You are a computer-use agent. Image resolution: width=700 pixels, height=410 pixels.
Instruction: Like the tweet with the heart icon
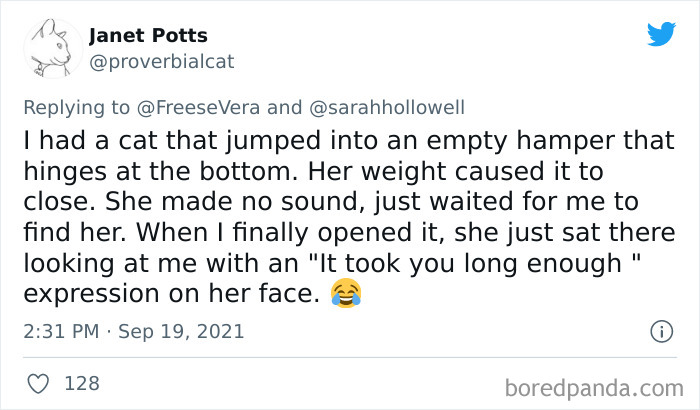coord(39,382)
